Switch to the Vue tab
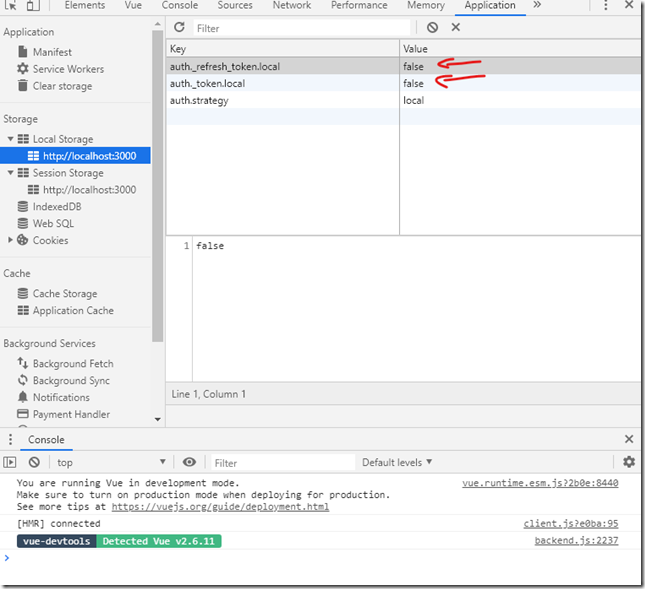The width and height of the screenshot is (645, 589). click(133, 5)
